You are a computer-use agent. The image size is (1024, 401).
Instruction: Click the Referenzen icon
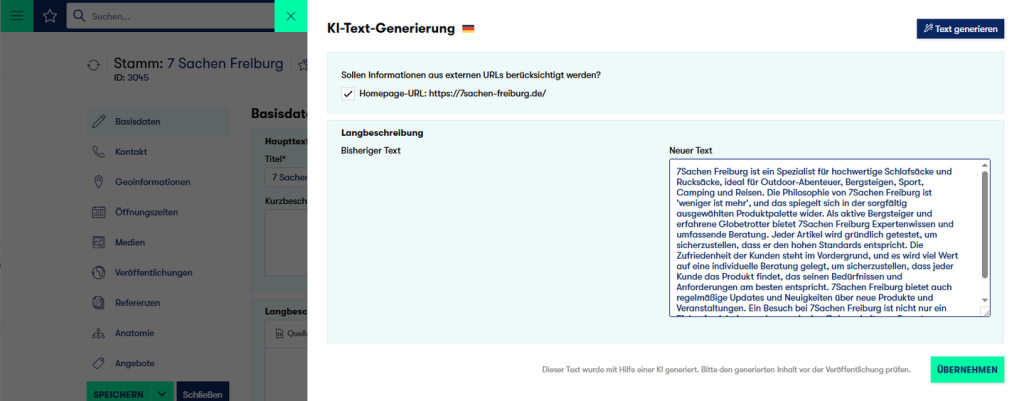[x=99, y=303]
